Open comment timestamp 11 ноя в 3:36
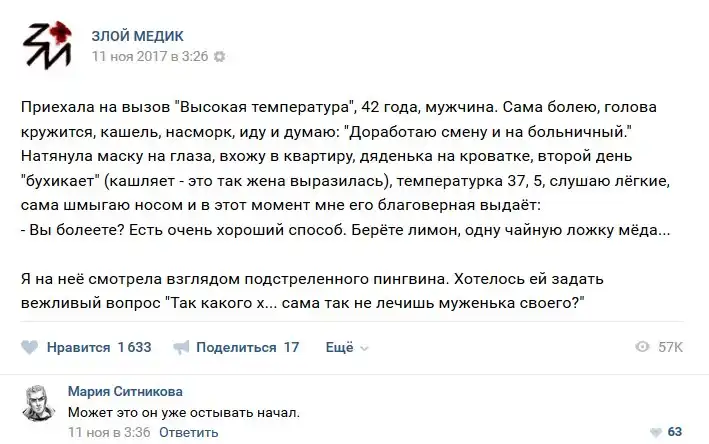Viewport: 709px width, 444px height. 109,432
